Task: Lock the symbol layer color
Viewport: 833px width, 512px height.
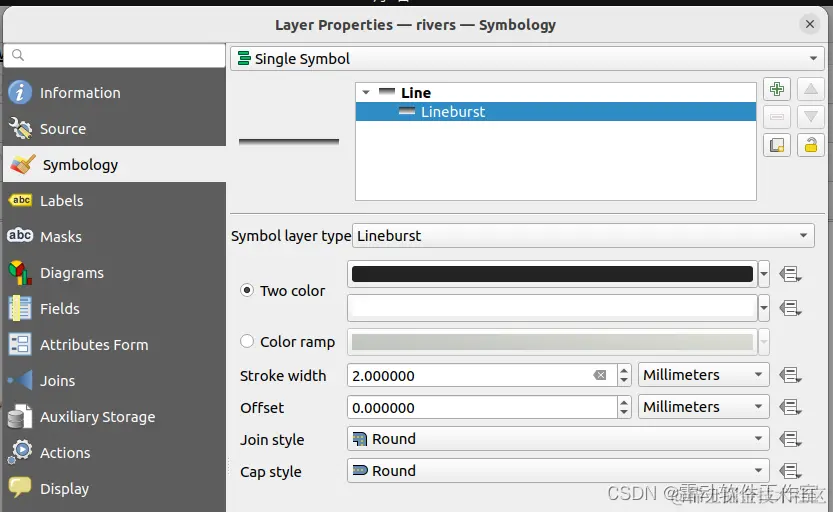Action: pyautogui.click(x=811, y=145)
